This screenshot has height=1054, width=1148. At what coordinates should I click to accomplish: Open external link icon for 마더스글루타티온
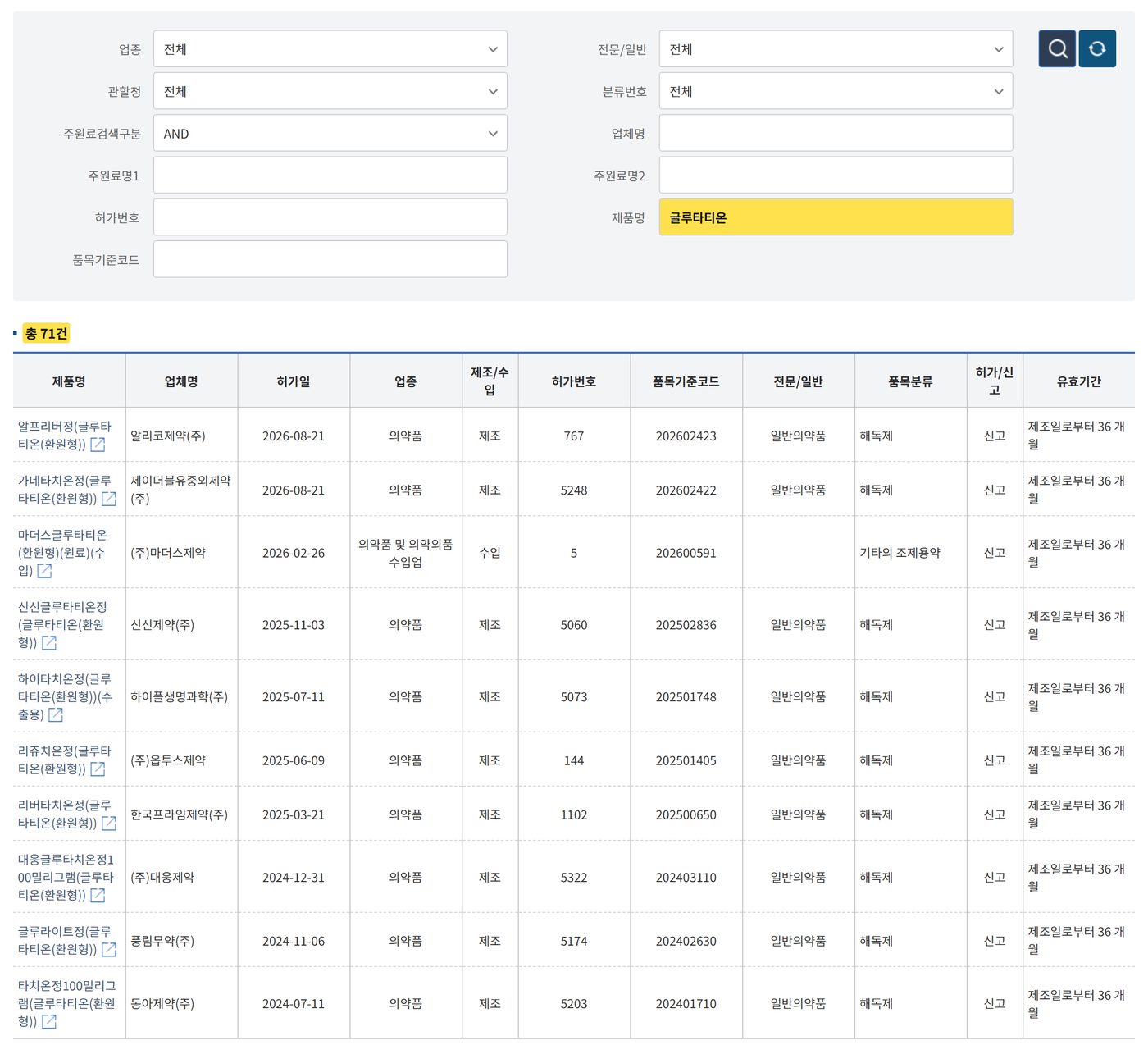pyautogui.click(x=44, y=571)
